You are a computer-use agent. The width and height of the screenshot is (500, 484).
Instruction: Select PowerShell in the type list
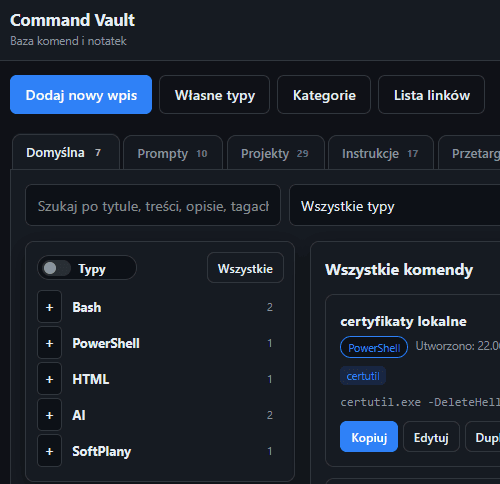point(106,343)
